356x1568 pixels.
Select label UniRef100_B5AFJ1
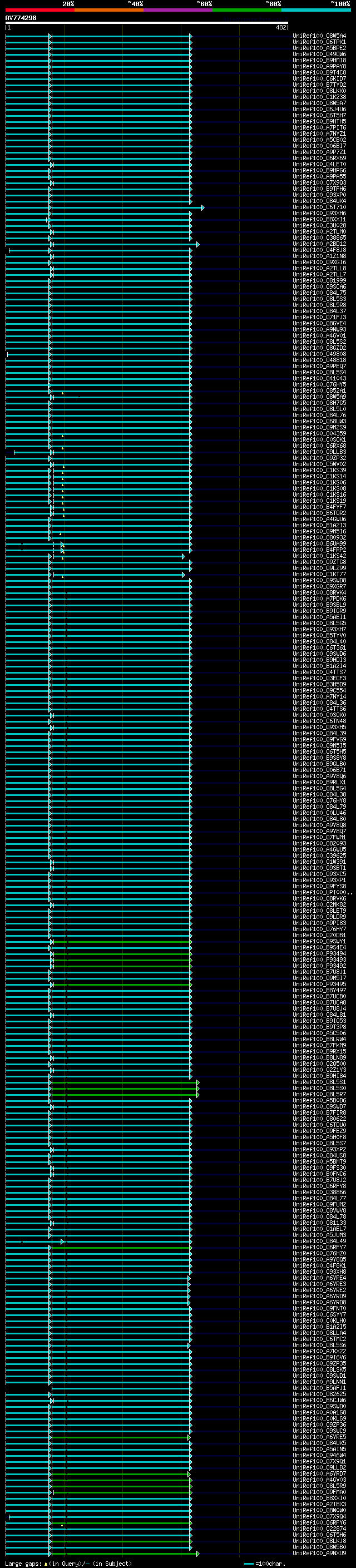point(319,1388)
